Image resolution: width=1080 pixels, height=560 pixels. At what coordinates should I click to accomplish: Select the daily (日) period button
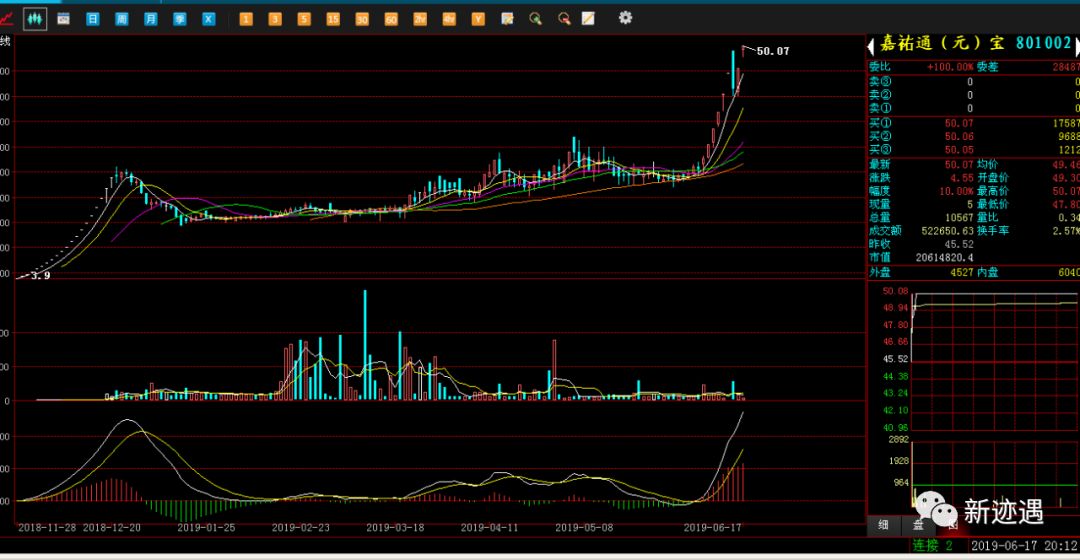click(x=92, y=19)
